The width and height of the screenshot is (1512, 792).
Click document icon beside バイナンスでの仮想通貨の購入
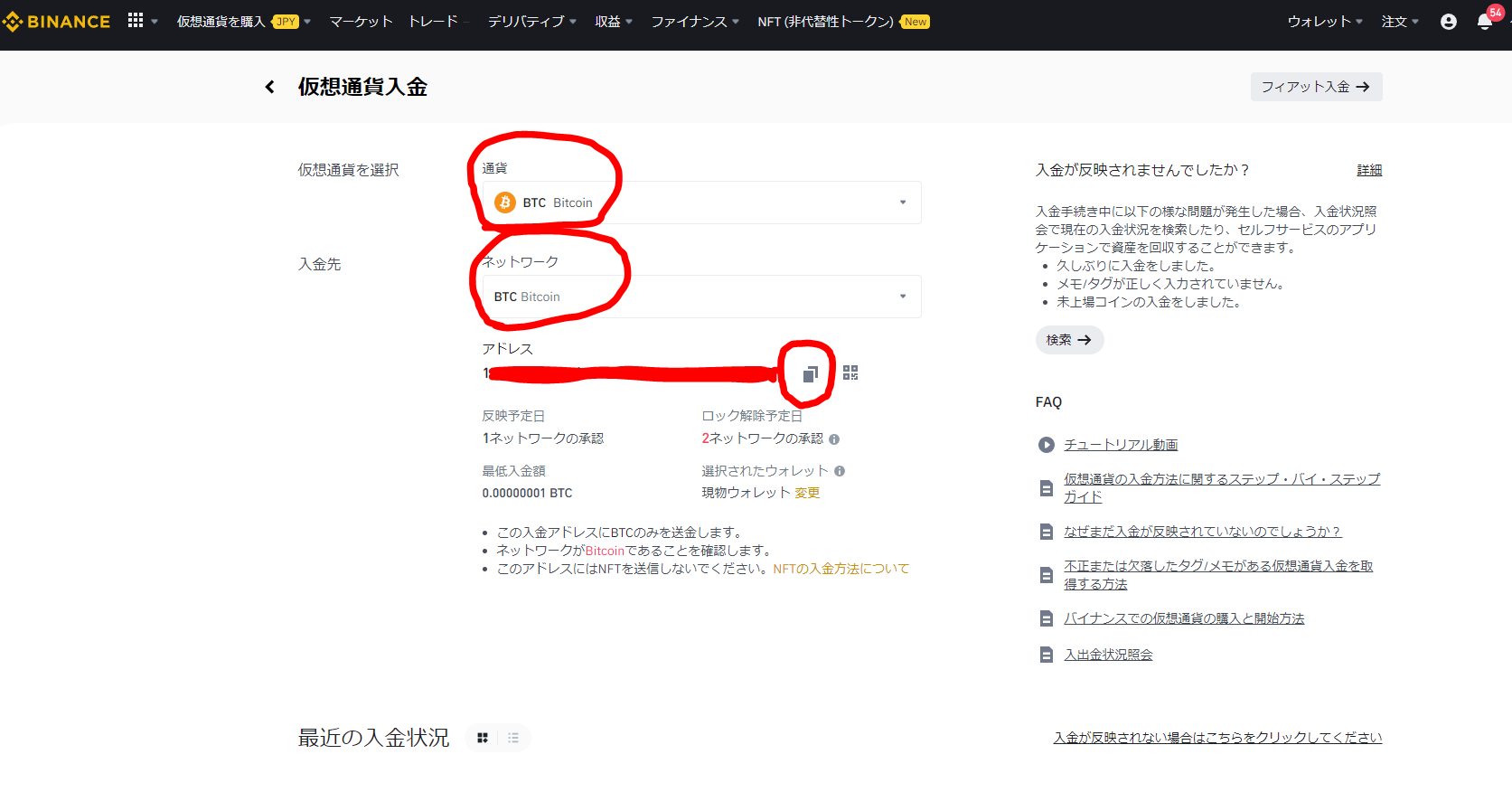click(x=1047, y=618)
